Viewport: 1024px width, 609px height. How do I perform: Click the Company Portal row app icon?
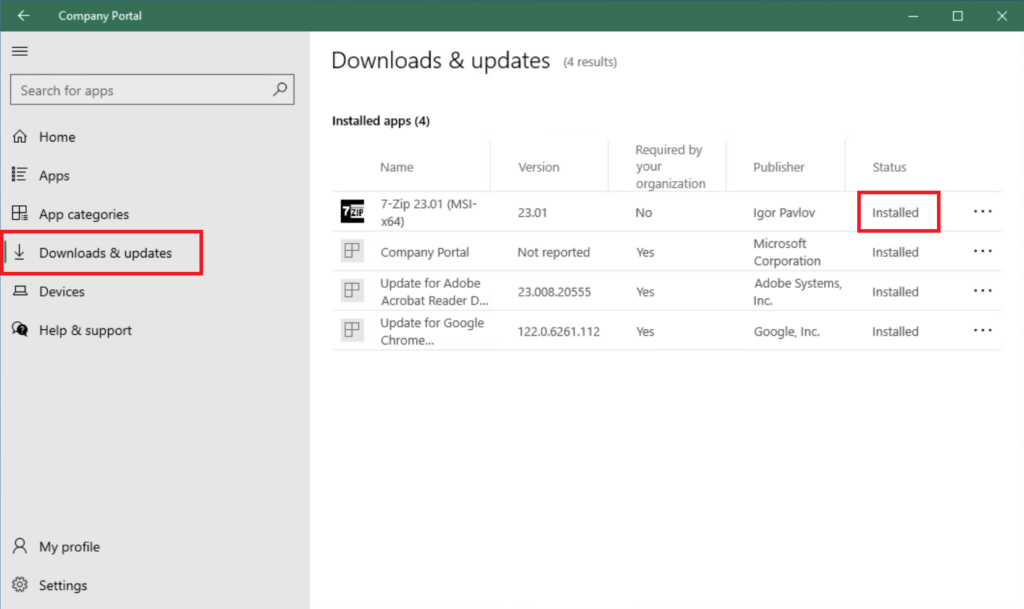(352, 252)
